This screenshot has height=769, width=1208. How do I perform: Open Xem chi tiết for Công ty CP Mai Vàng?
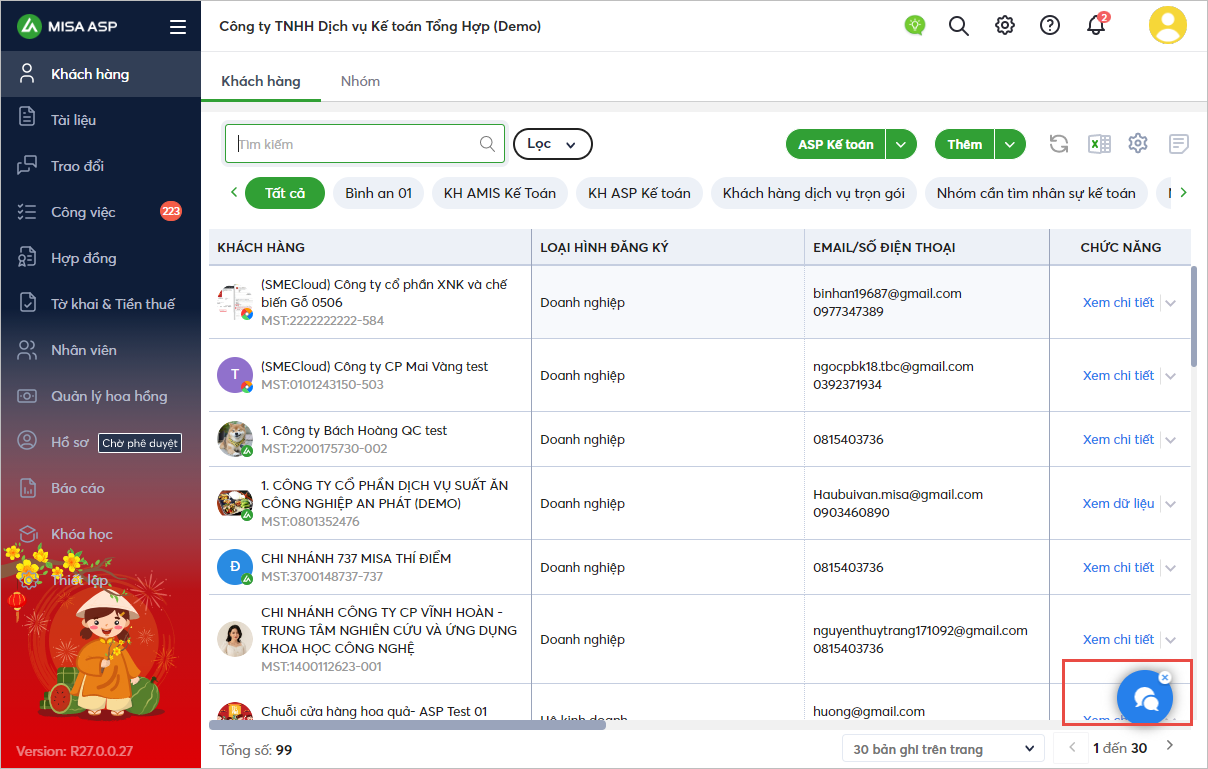1118,375
